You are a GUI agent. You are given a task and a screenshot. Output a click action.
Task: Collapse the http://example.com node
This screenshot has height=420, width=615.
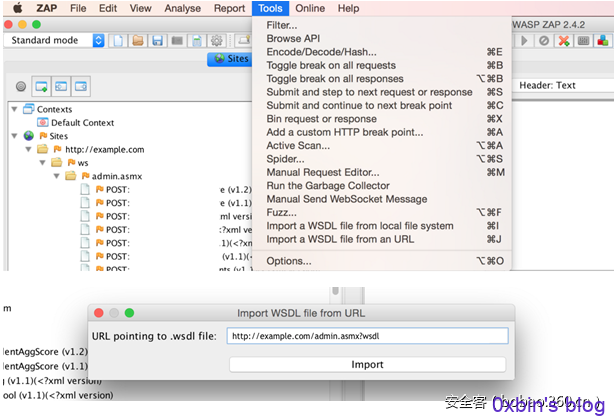tap(29, 149)
